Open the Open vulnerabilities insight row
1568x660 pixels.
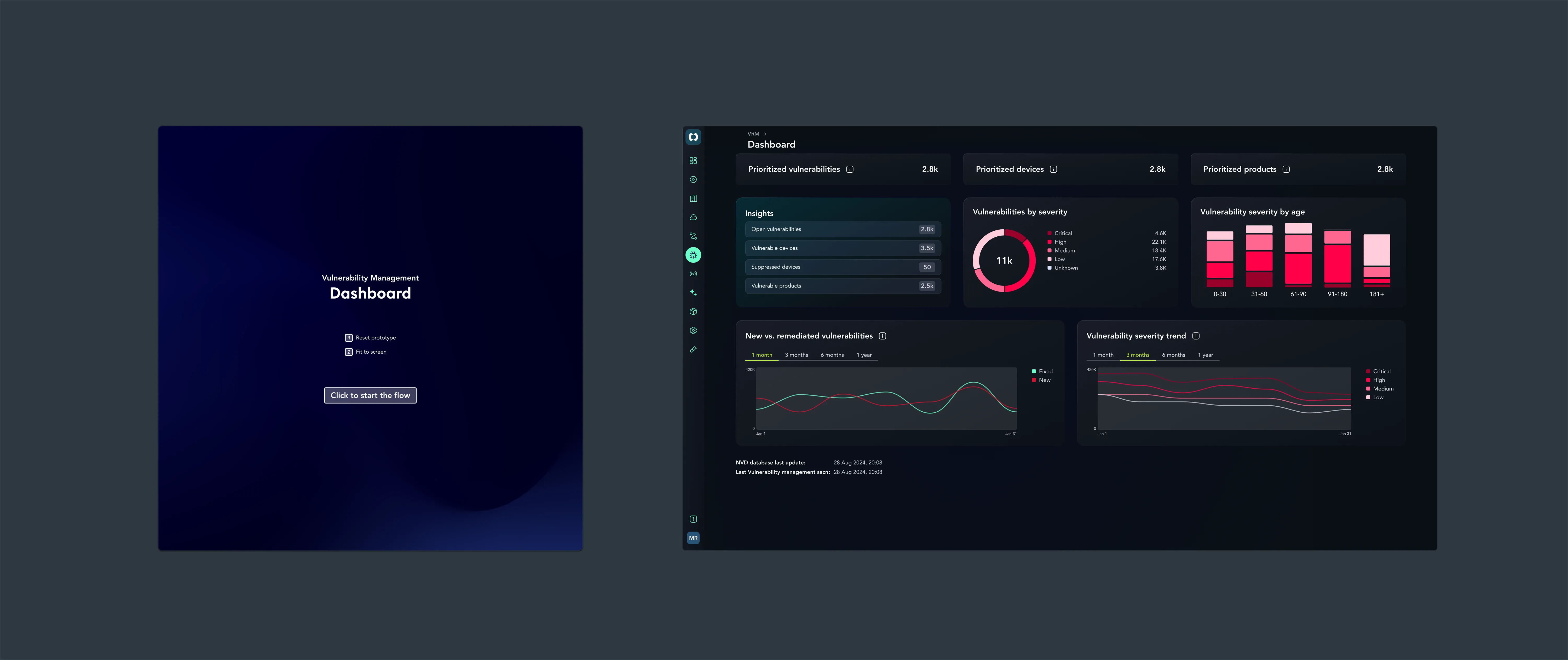[843, 229]
